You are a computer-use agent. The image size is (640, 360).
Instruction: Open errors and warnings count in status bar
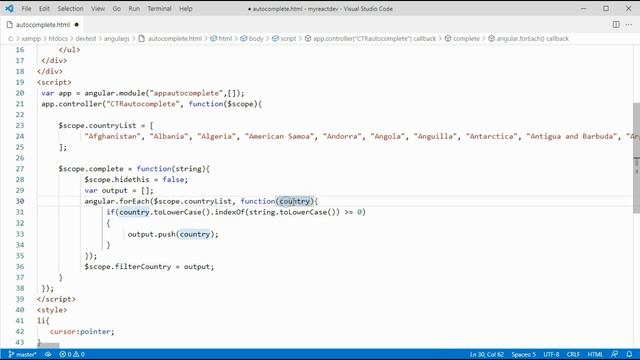[x=72, y=354]
